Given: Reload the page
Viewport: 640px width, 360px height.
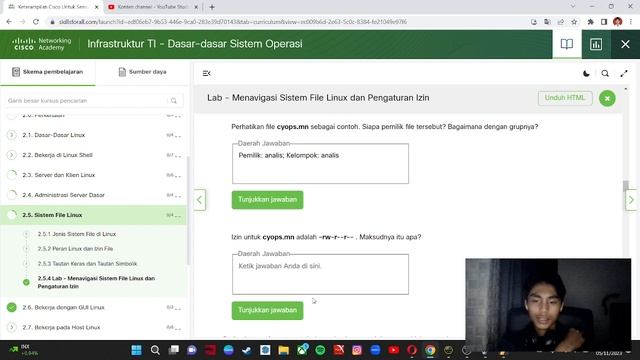Looking at the screenshot, I should [x=36, y=22].
